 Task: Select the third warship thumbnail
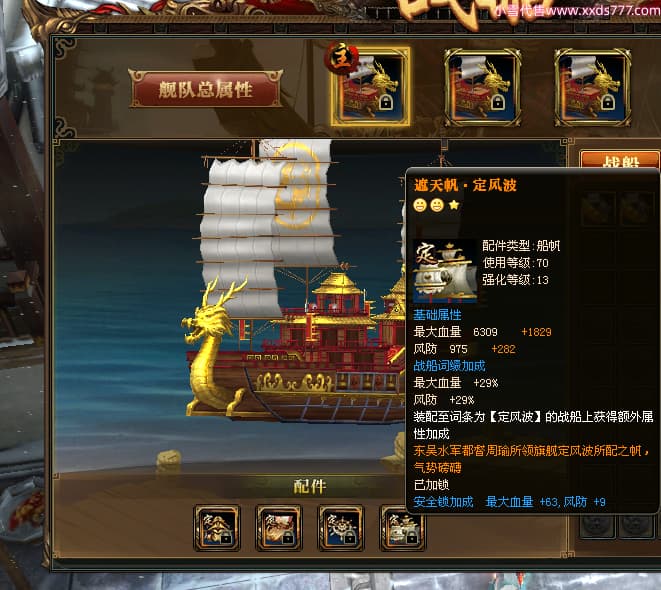pos(593,87)
